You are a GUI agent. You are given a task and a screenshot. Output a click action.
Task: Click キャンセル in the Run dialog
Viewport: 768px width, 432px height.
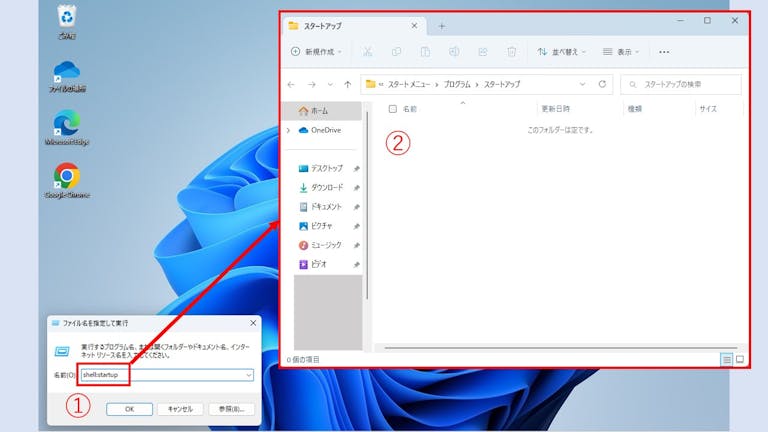coord(180,409)
